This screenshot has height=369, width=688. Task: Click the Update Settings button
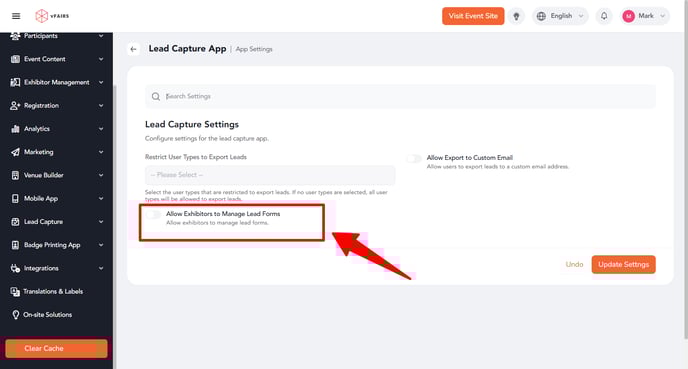(x=623, y=265)
